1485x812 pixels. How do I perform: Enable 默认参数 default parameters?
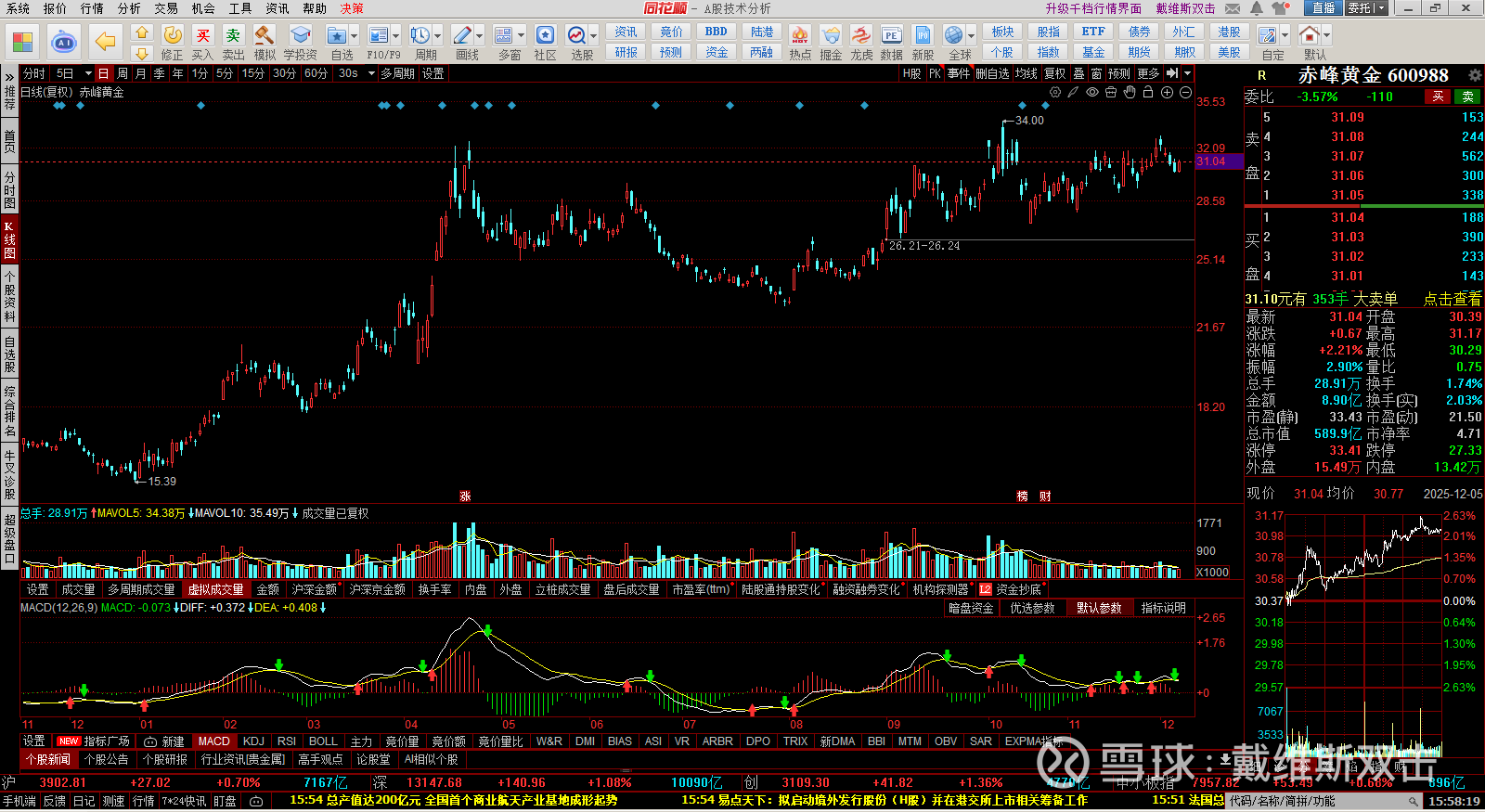(1099, 608)
